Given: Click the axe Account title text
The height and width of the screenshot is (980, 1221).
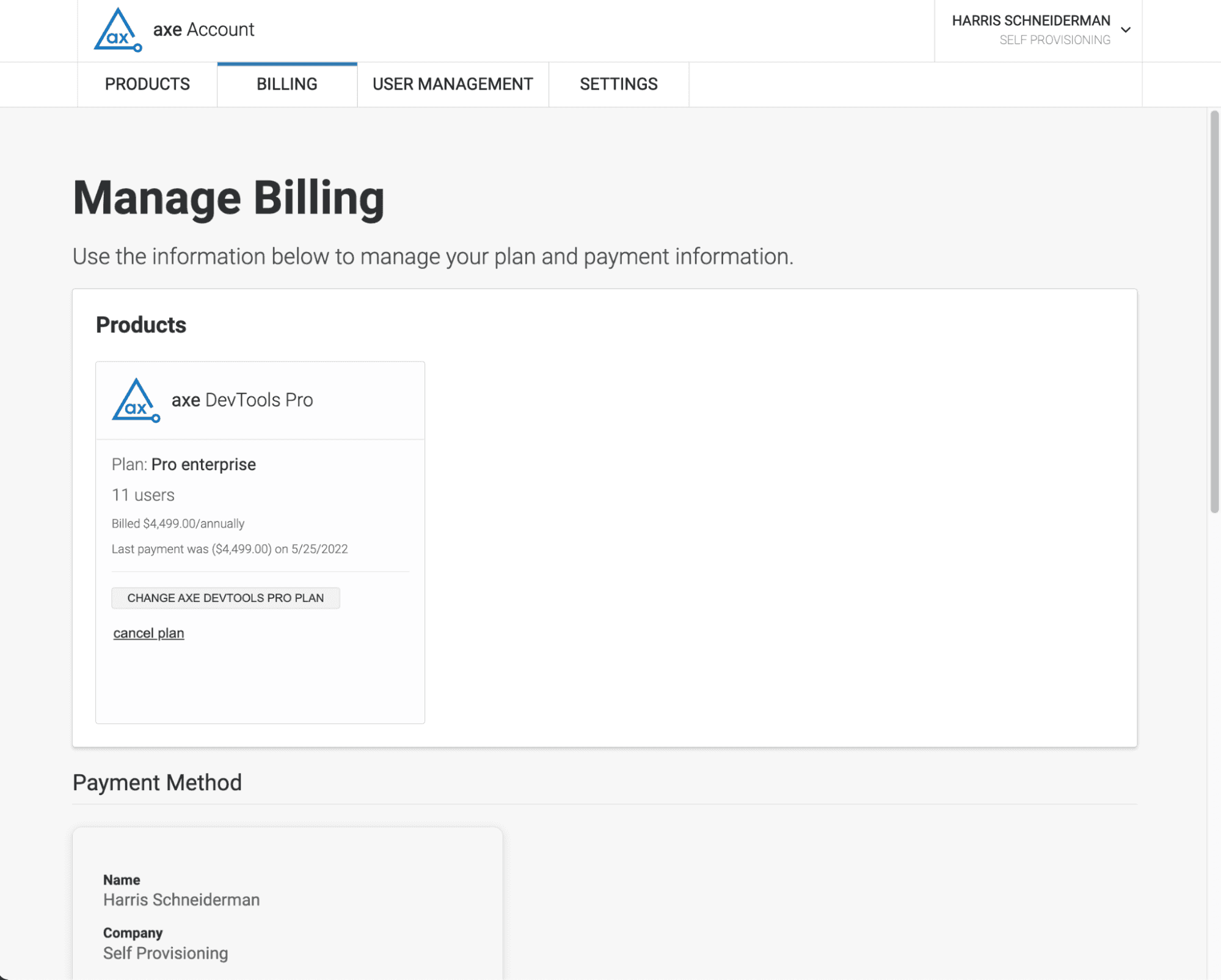Looking at the screenshot, I should click(x=203, y=29).
